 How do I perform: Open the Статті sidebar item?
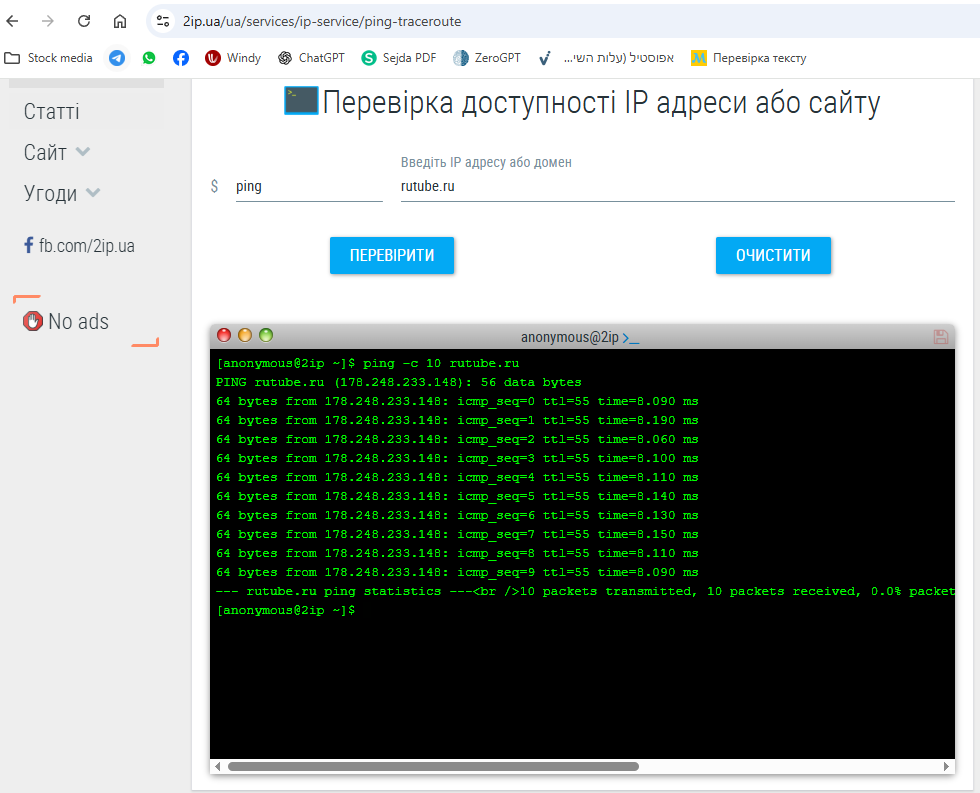[x=52, y=112]
